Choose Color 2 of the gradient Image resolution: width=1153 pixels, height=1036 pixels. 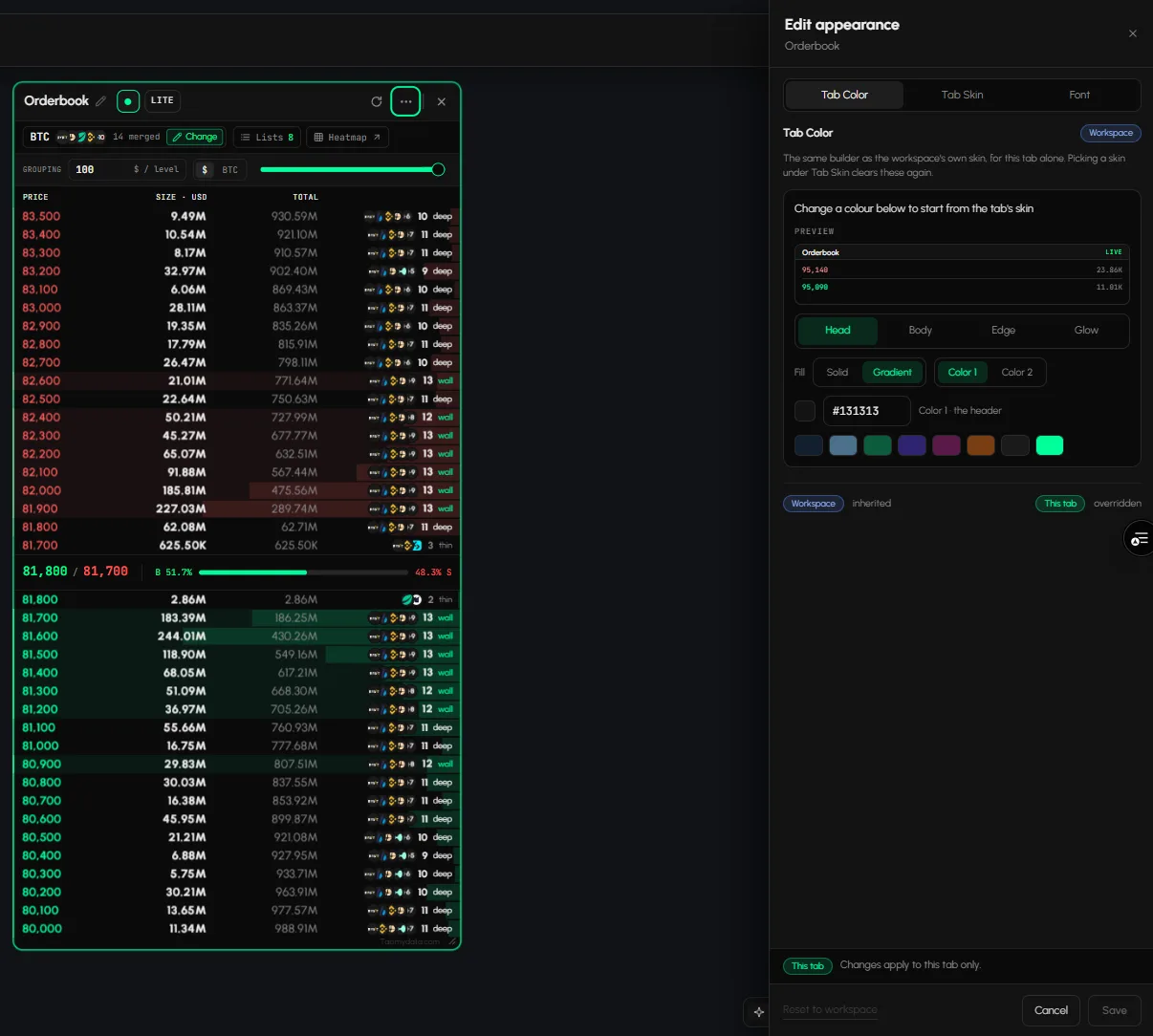[x=1016, y=372]
